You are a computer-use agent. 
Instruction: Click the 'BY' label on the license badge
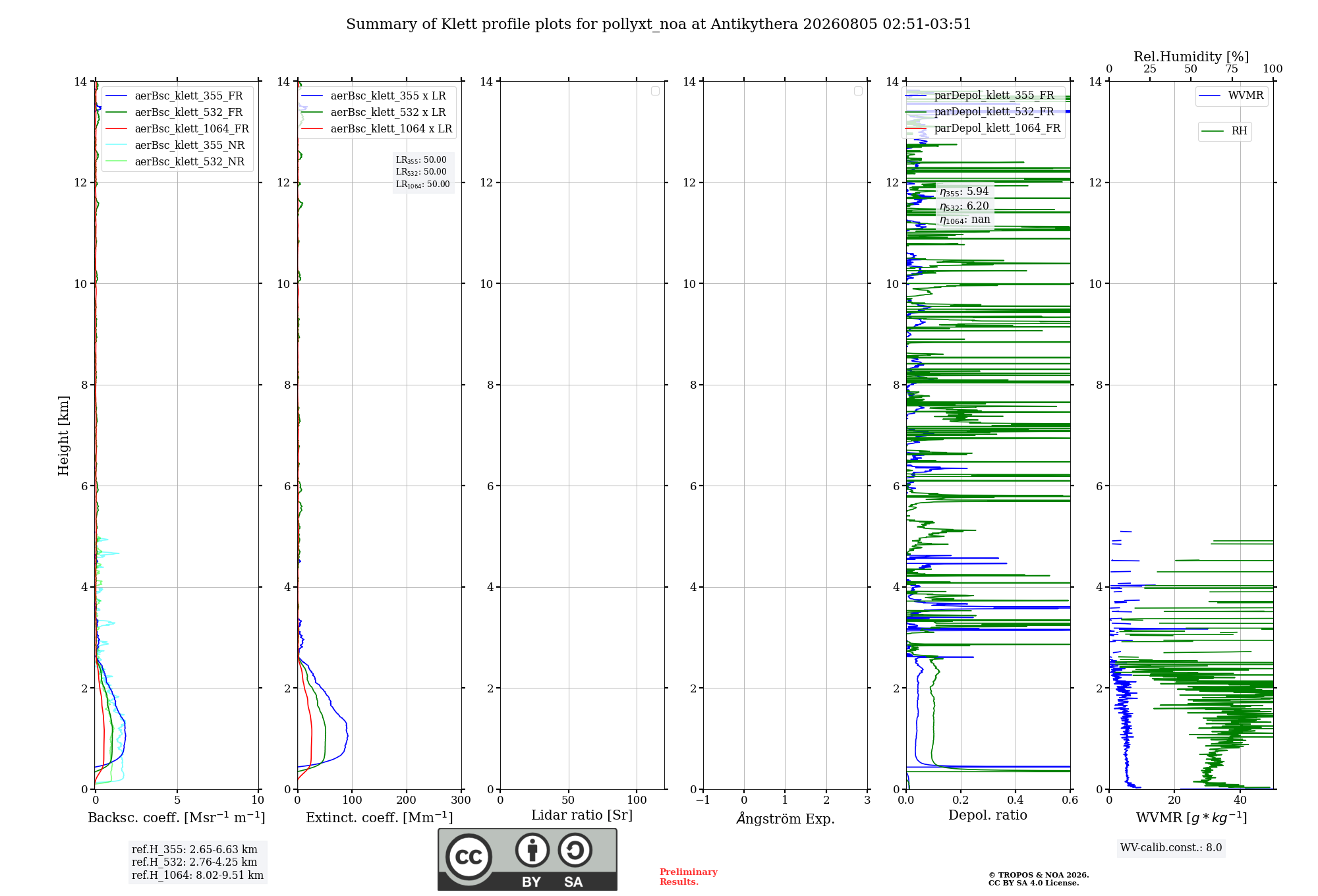click(x=531, y=882)
